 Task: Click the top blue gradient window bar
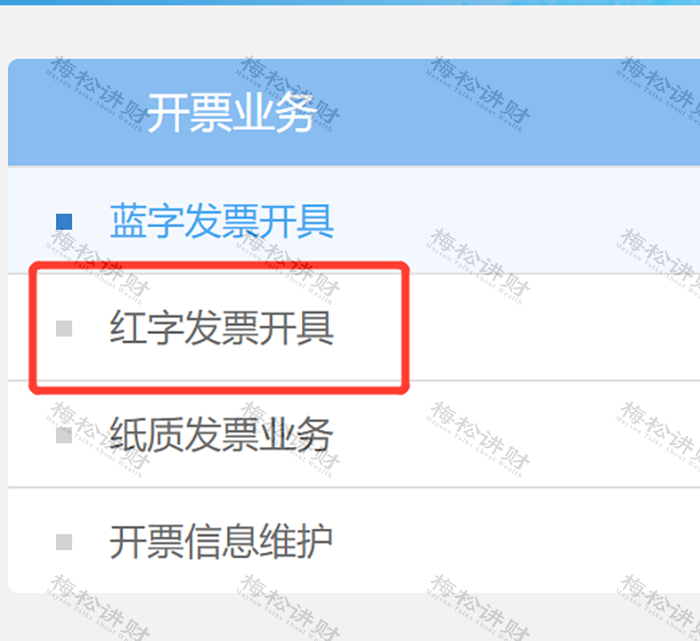(350, 2)
